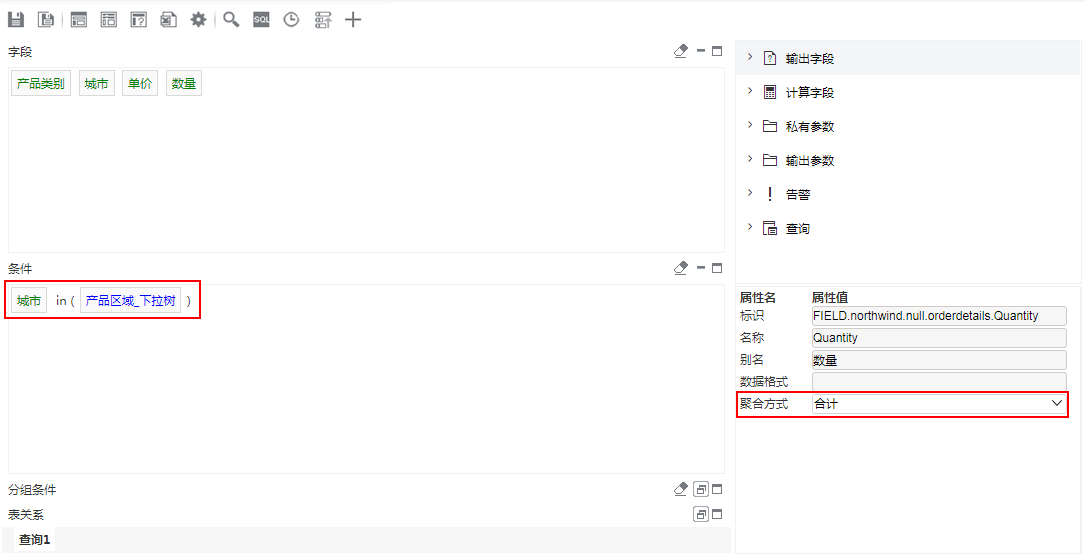Click the 城市 chip in 条件 panel
This screenshot has width=1085, height=557.
29,301
